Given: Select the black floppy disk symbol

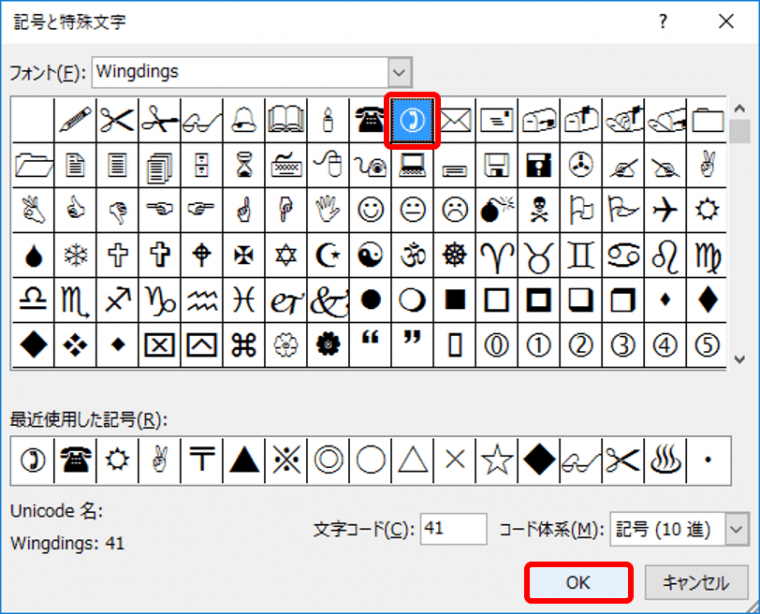Looking at the screenshot, I should [539, 165].
